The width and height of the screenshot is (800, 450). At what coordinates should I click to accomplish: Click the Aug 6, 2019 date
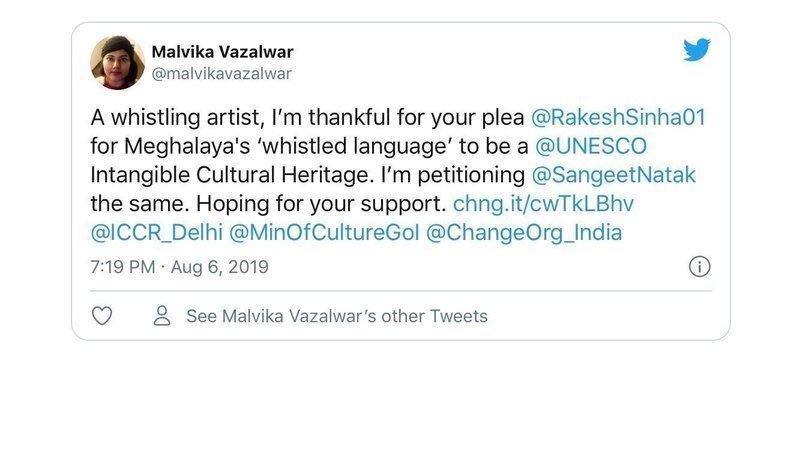224,267
